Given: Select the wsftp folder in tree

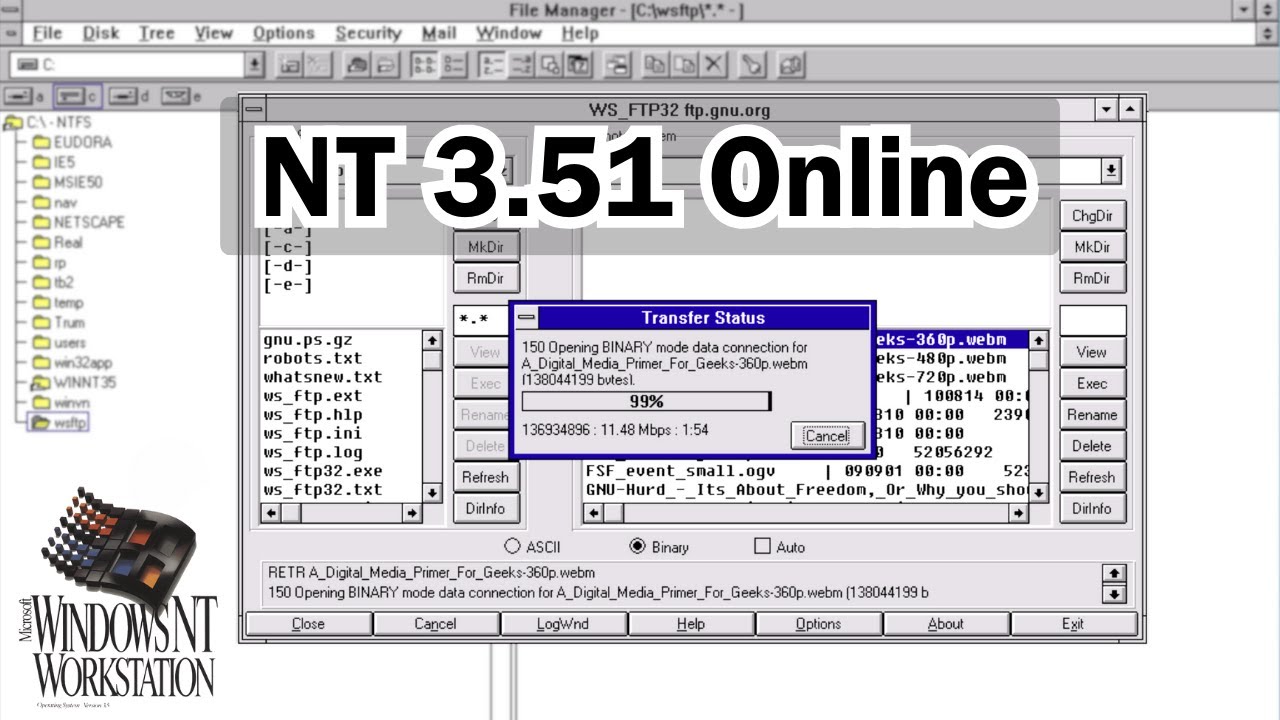Looking at the screenshot, I should [60, 422].
